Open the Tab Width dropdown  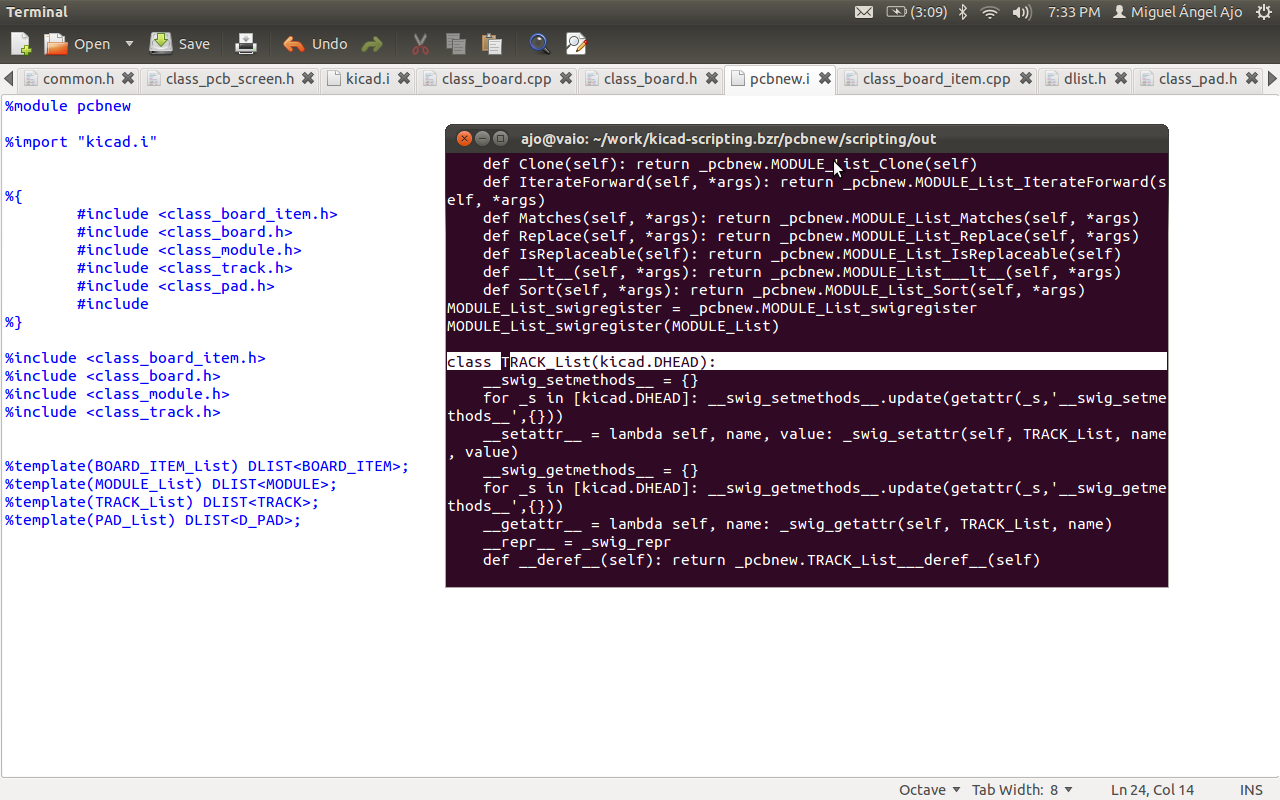coord(1022,790)
